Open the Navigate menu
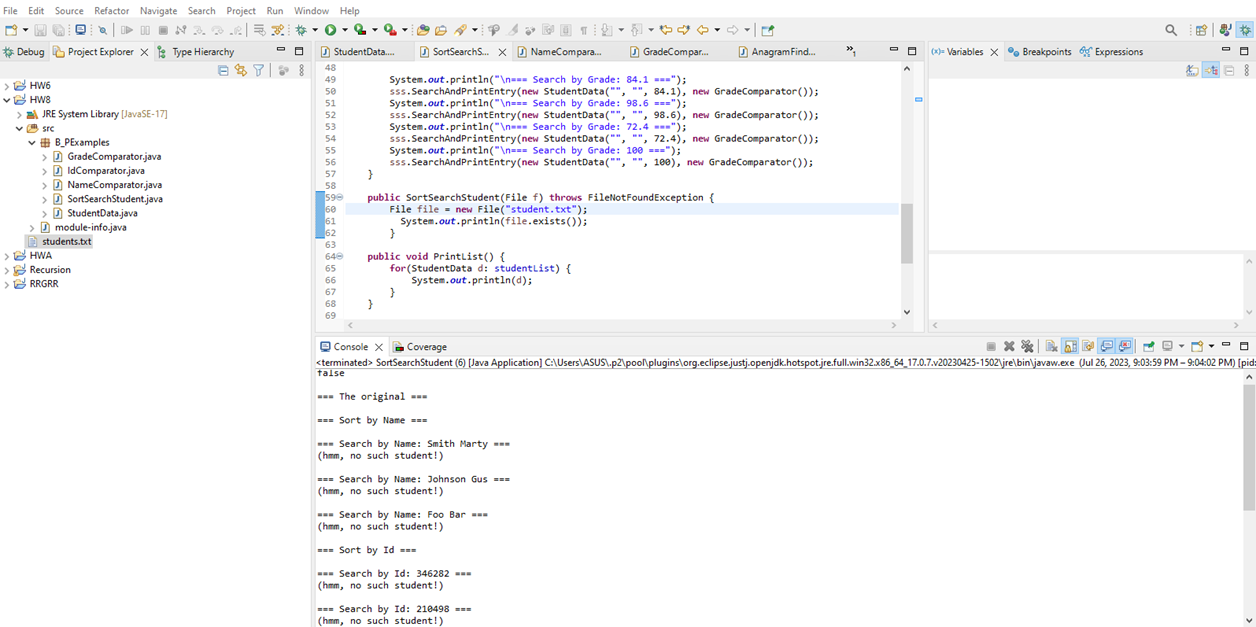This screenshot has height=627, width=1256. 158,10
